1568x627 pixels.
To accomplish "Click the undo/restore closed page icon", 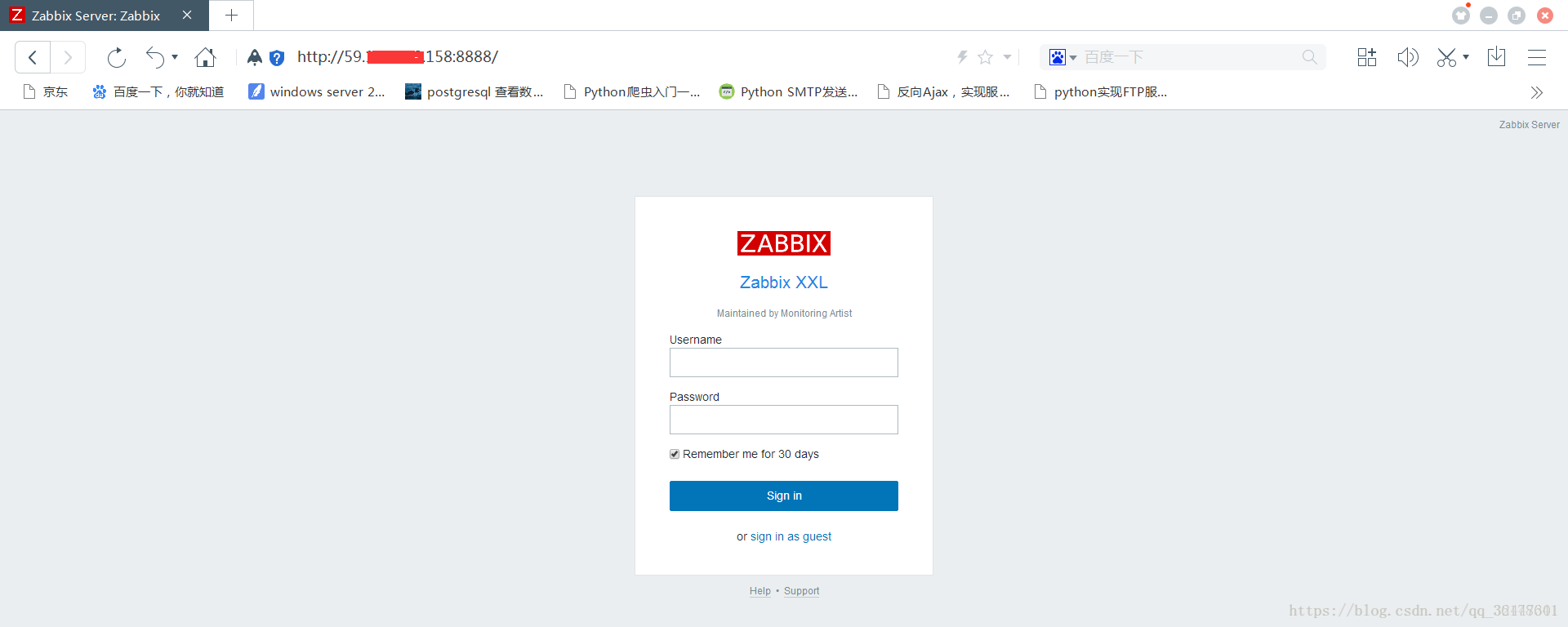I will point(155,57).
